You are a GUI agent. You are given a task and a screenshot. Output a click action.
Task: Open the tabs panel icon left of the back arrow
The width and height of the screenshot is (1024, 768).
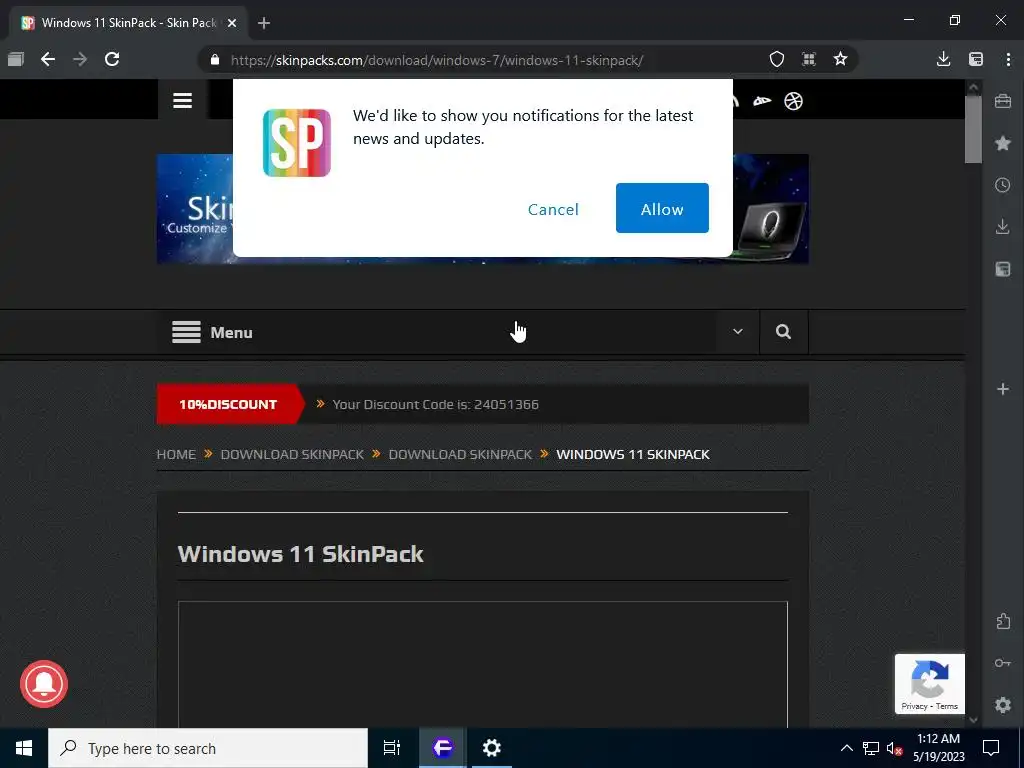16,59
